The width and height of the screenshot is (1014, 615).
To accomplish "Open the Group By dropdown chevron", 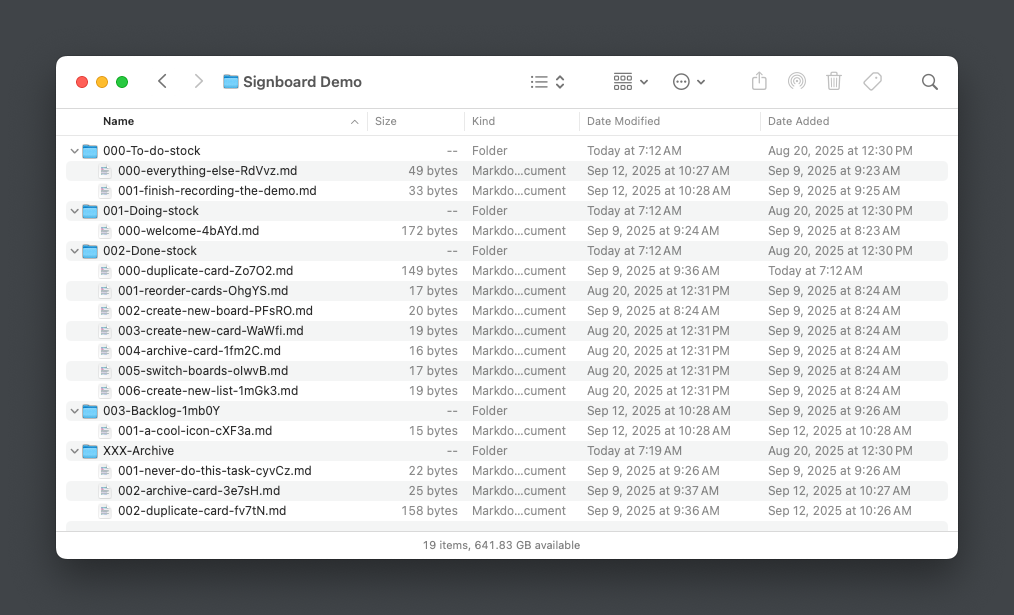I will click(643, 81).
